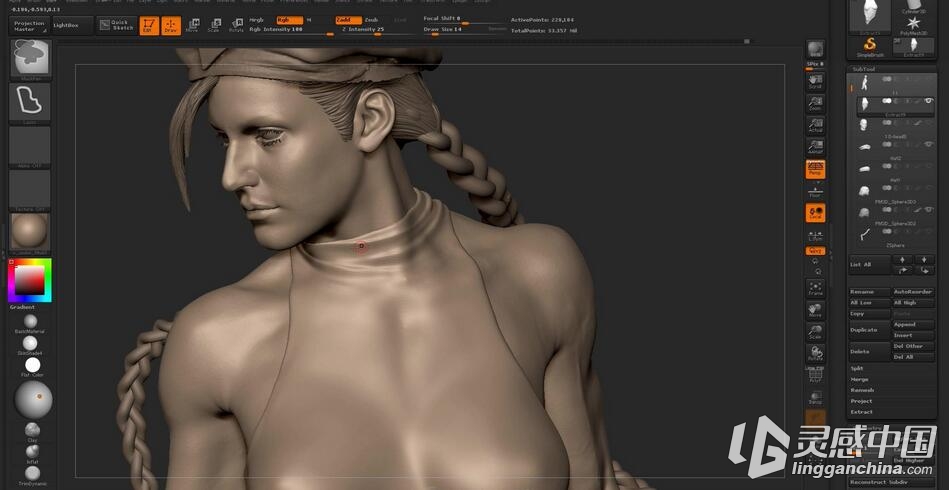
Task: Toggle Persp perspective mode
Action: click(x=815, y=169)
